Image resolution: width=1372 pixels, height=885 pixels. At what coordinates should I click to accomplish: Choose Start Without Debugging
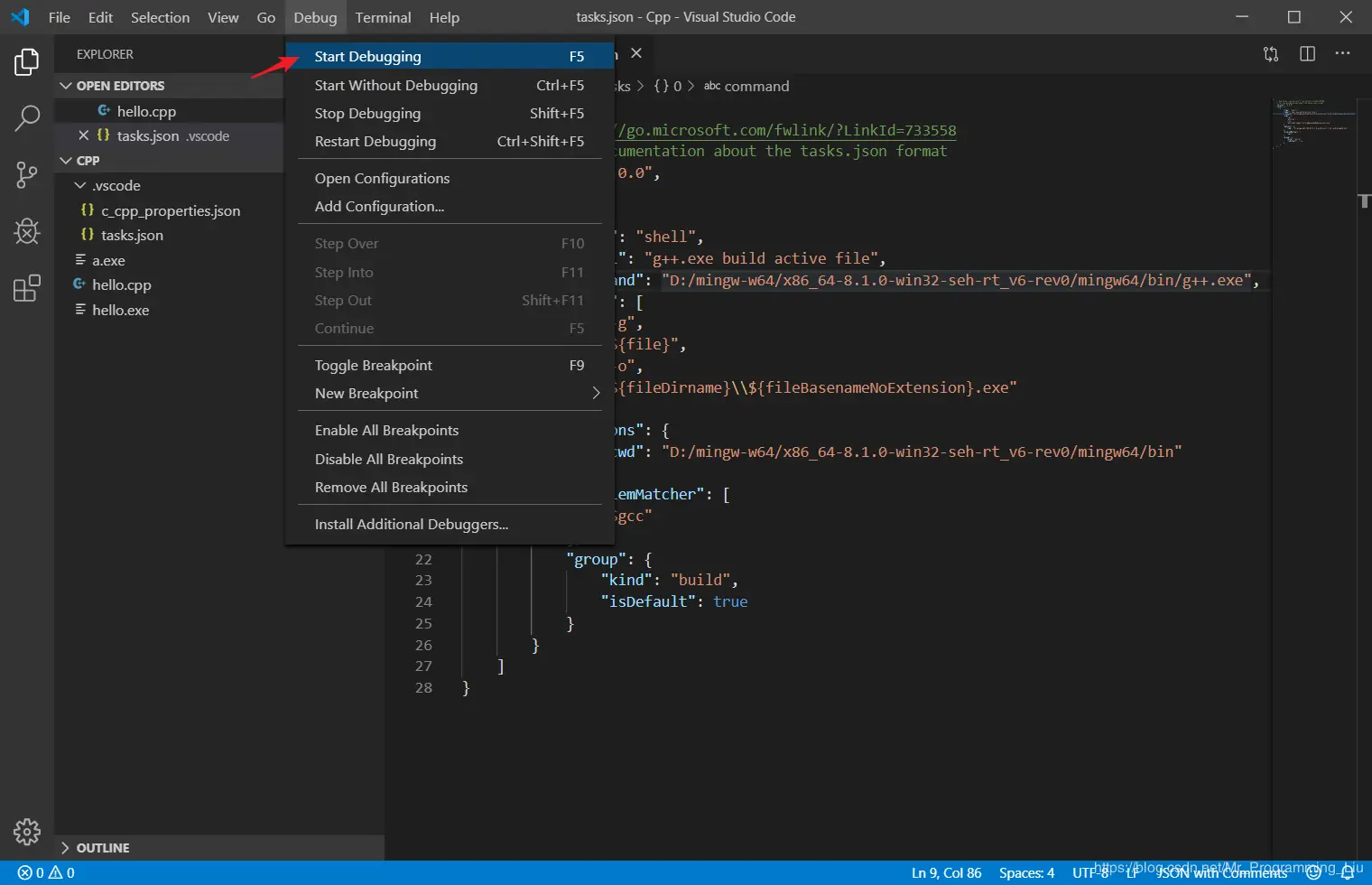[x=450, y=85]
